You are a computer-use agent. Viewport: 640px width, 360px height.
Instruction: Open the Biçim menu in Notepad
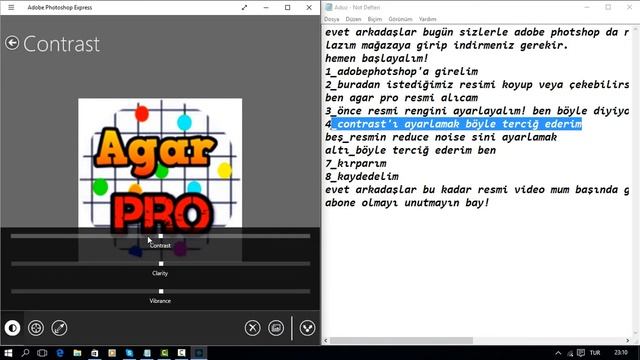click(x=374, y=19)
